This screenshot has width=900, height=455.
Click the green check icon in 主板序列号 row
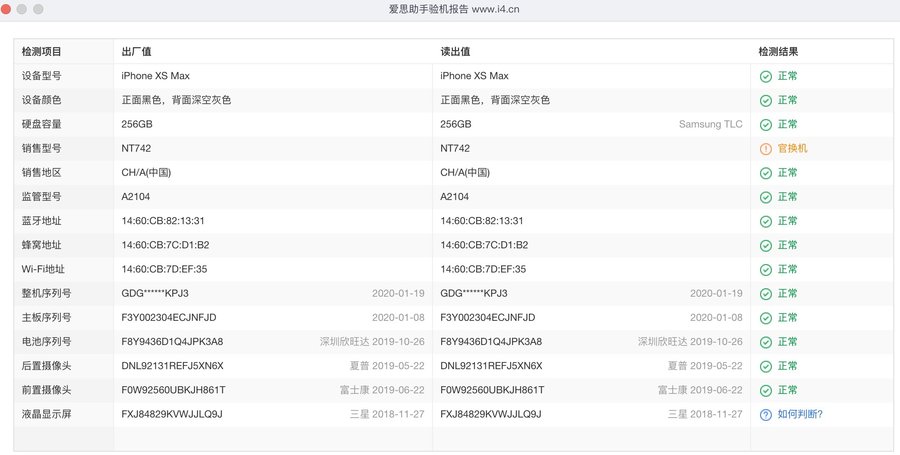[x=766, y=318]
